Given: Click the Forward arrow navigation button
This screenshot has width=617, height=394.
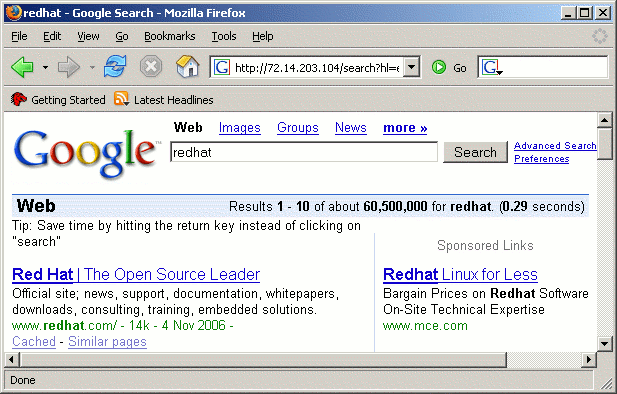Looking at the screenshot, I should 69,67.
